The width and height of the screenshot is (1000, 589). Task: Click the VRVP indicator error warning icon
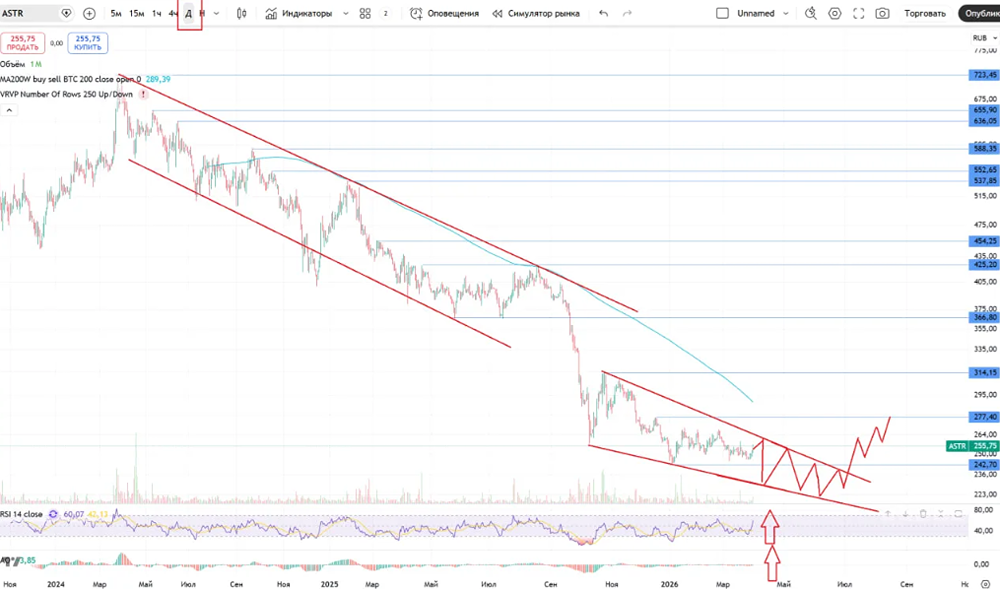coord(143,94)
